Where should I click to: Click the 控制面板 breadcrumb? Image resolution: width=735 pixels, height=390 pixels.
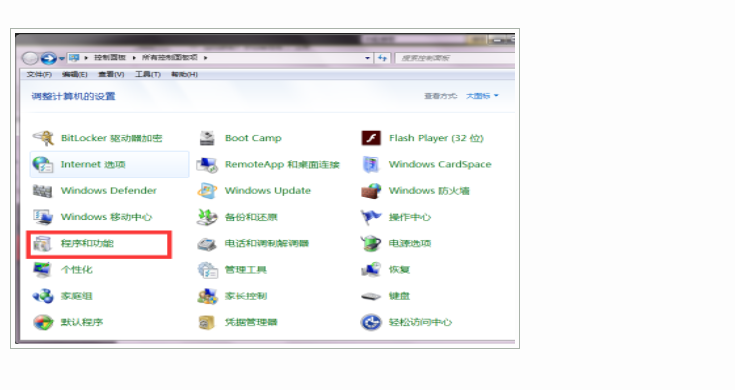110,57
